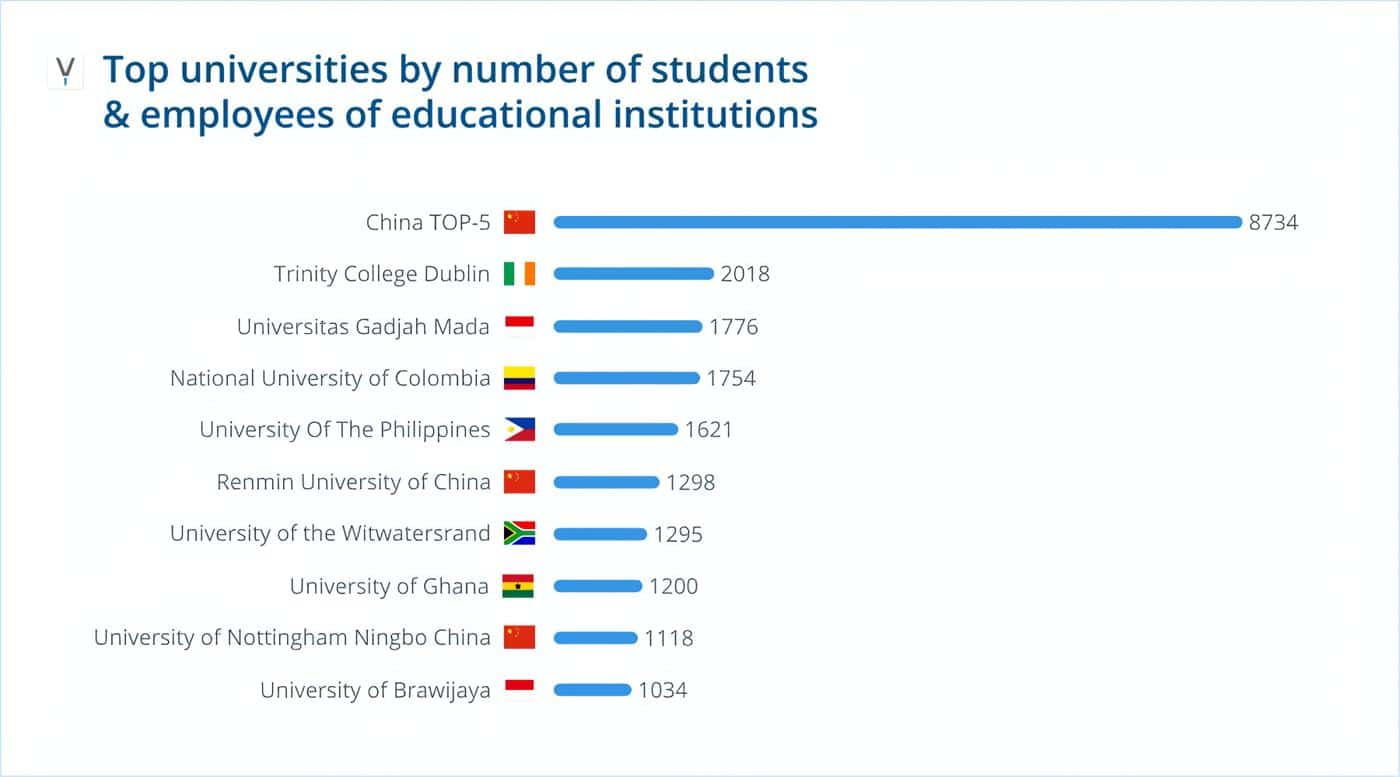The width and height of the screenshot is (1400, 777).
Task: Click the flag beside University of Nottingham Ningbo China
Action: 519,638
